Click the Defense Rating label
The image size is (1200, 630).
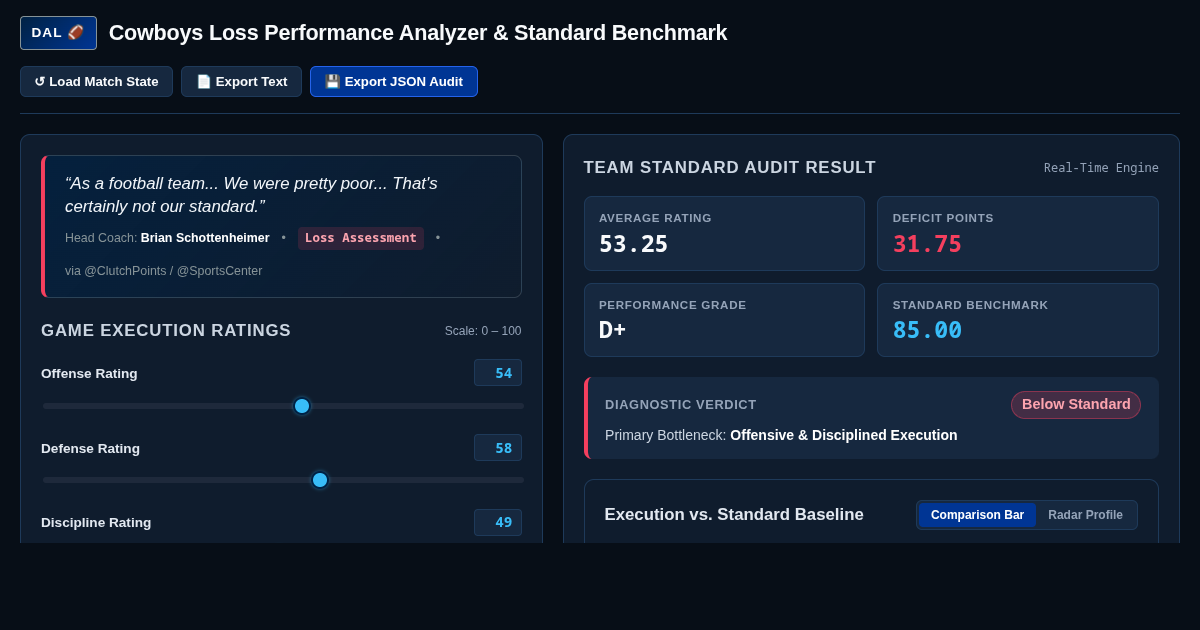[x=90, y=448]
